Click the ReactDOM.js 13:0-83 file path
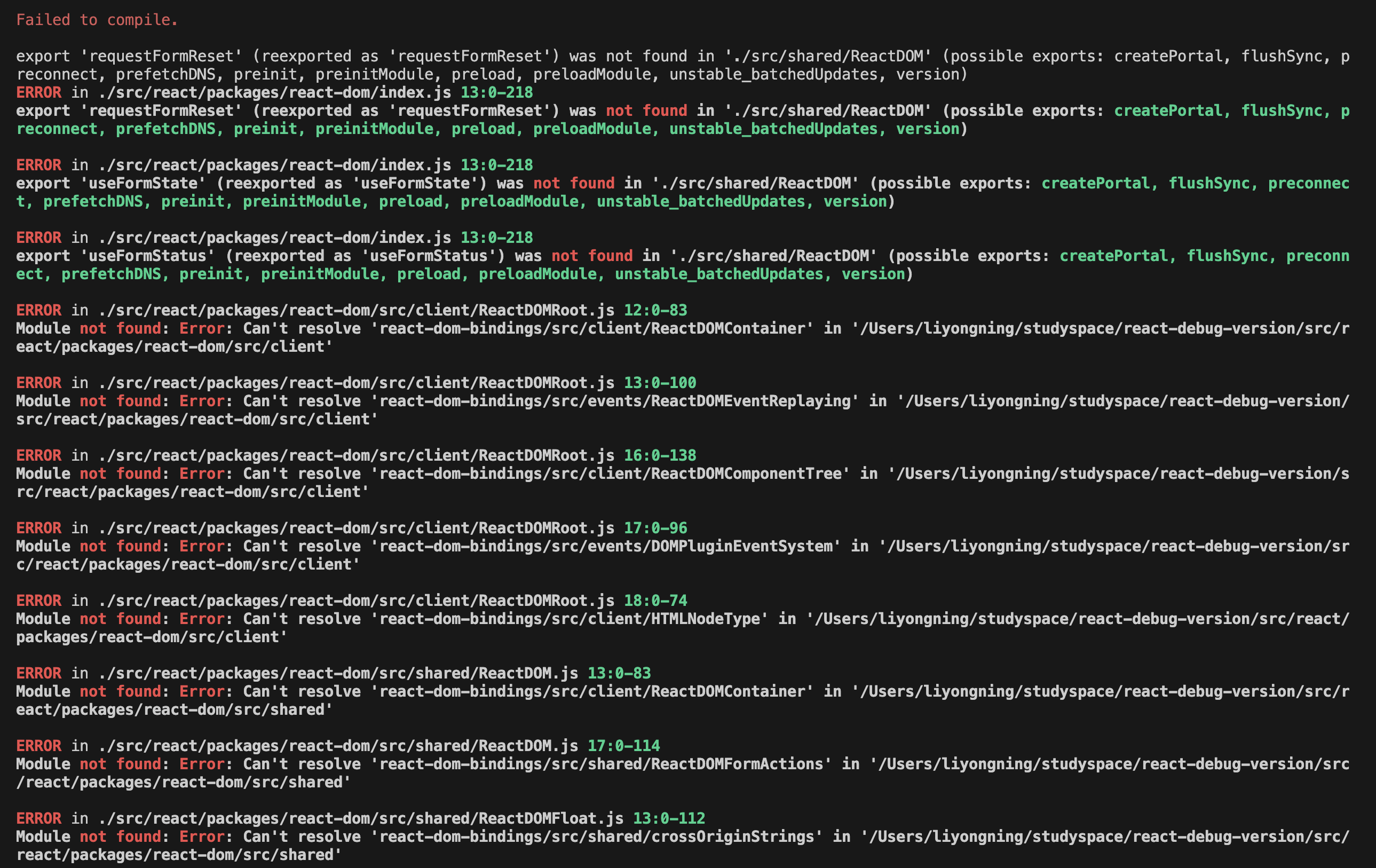Viewport: 1376px width, 868px height. tap(338, 673)
